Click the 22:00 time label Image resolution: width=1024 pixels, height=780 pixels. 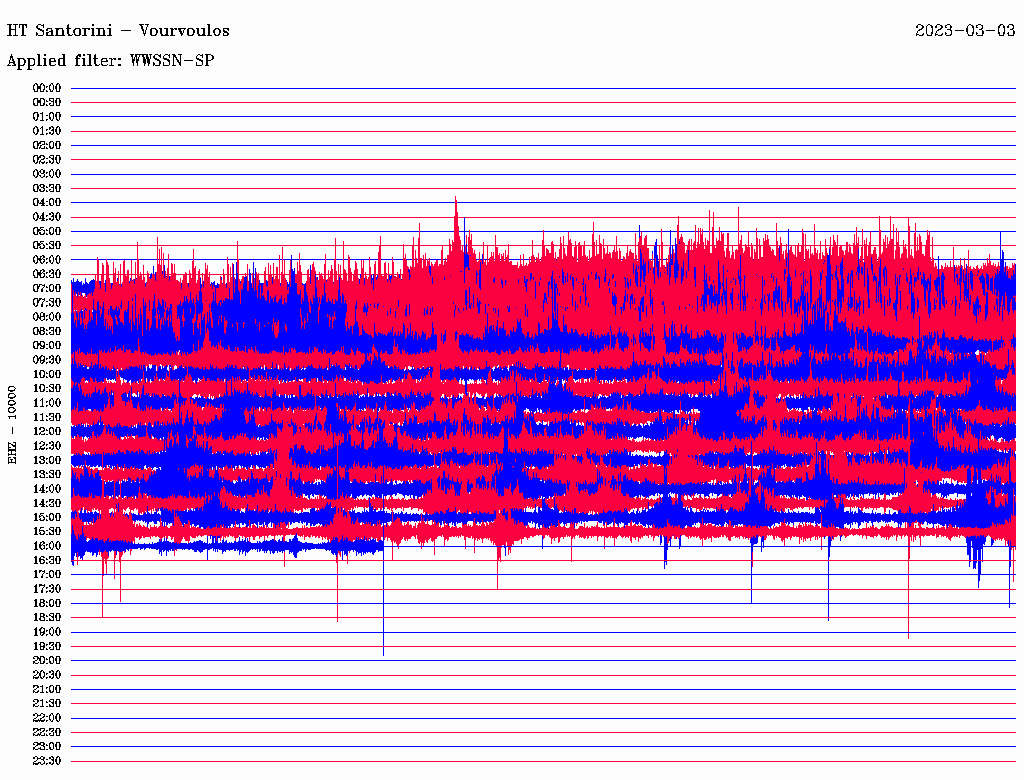coord(47,718)
